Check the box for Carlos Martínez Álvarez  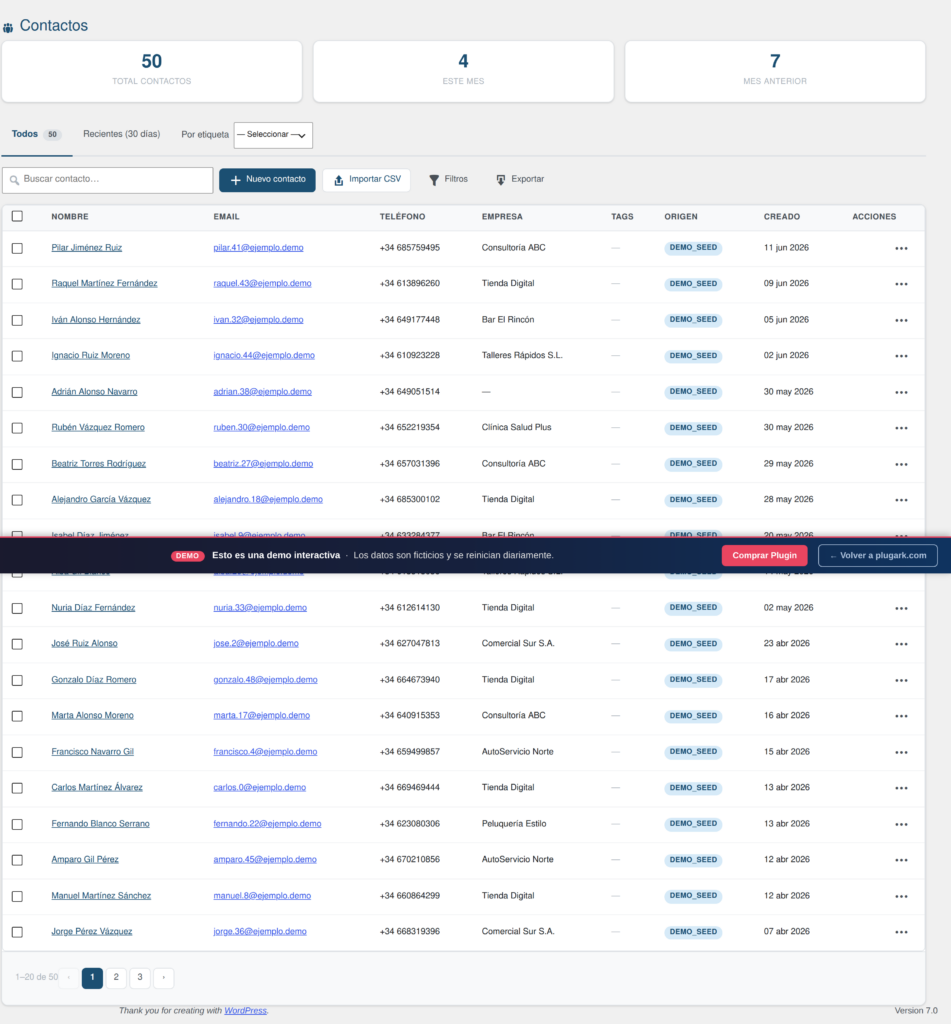click(17, 788)
